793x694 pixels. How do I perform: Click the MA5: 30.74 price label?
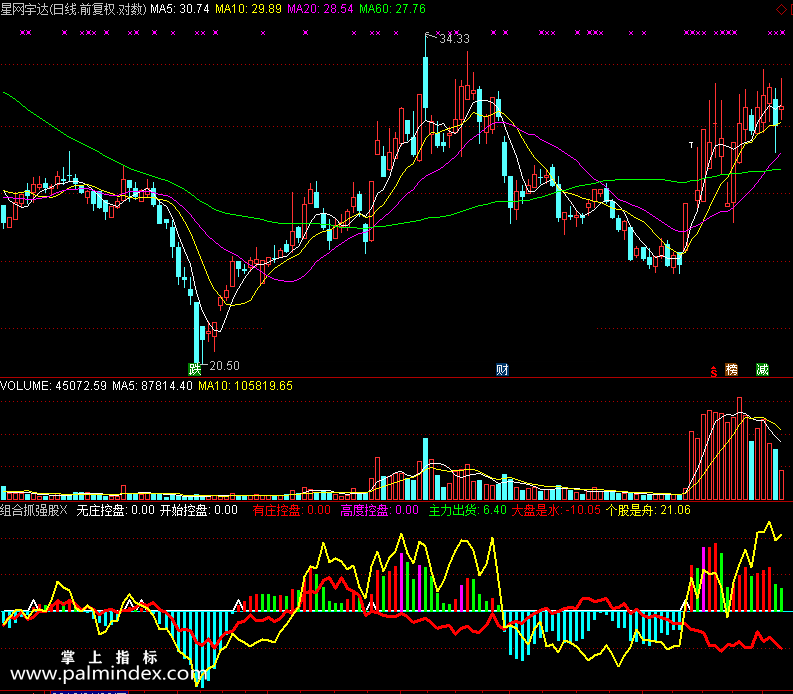[180, 9]
